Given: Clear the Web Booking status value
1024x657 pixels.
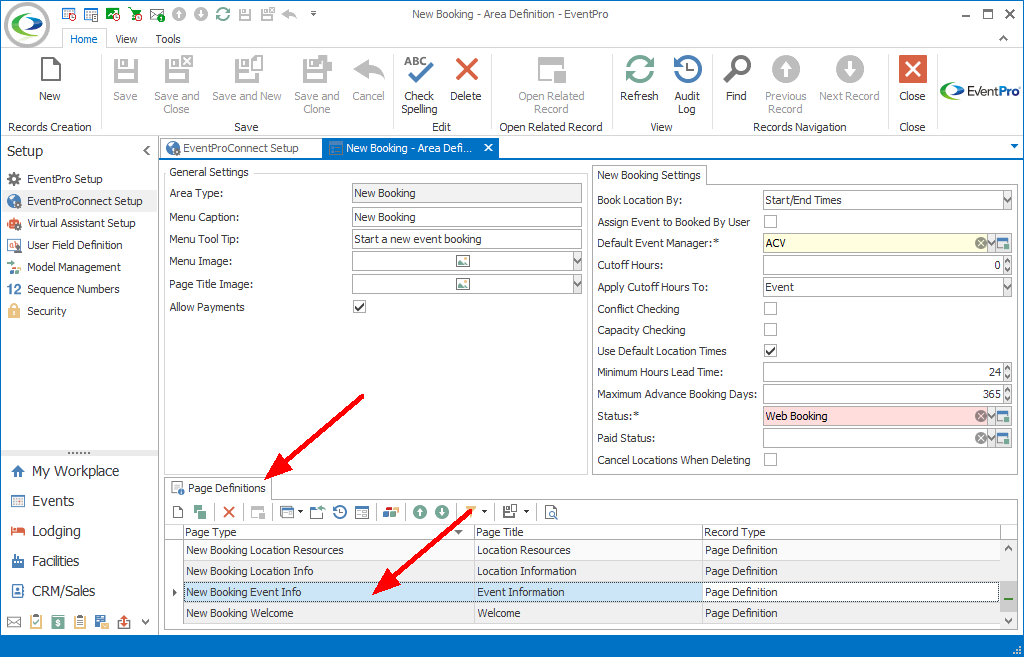Looking at the screenshot, I should 980,416.
